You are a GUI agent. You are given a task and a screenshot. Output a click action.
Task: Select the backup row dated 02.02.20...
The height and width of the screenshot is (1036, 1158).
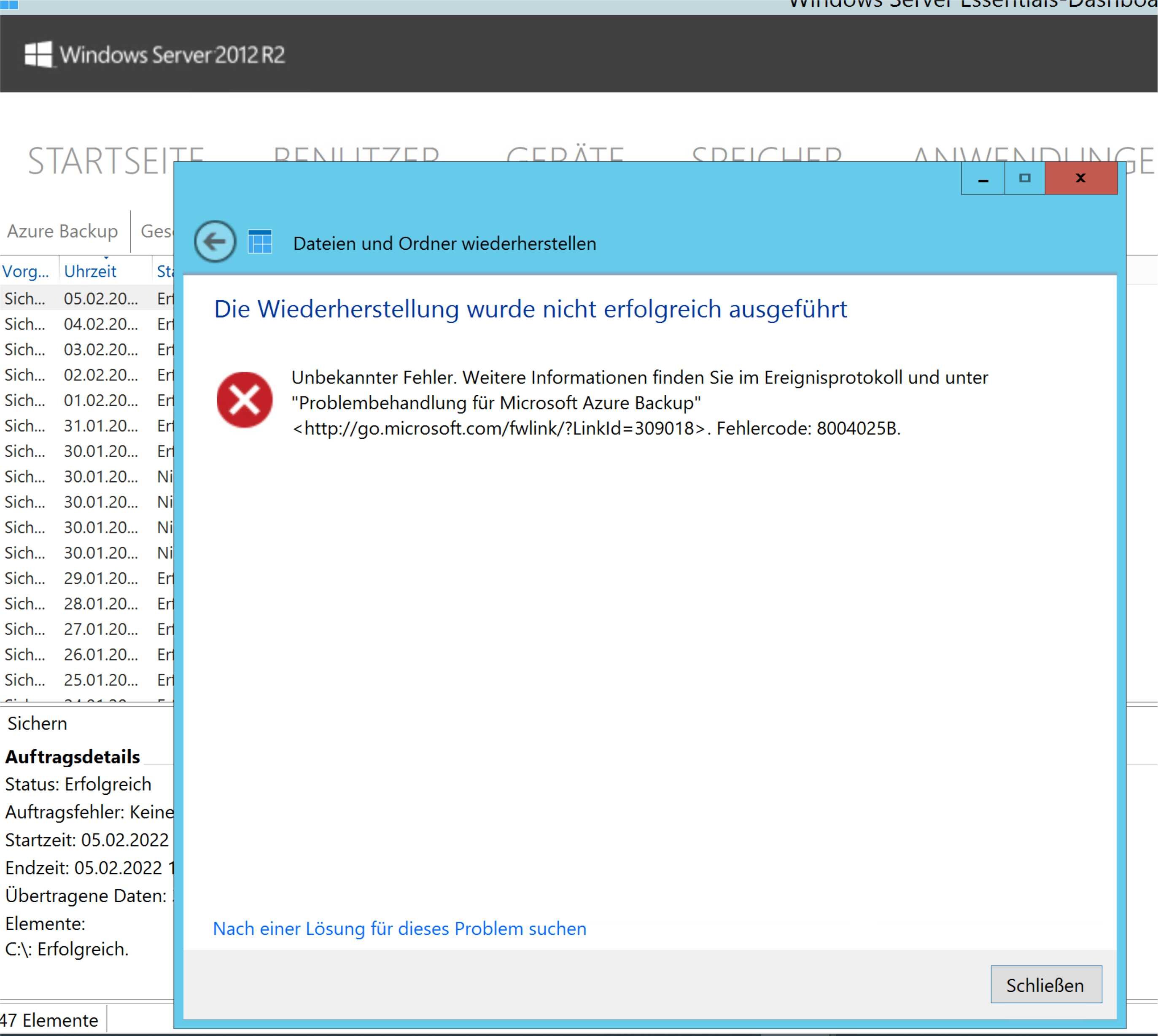click(87, 375)
